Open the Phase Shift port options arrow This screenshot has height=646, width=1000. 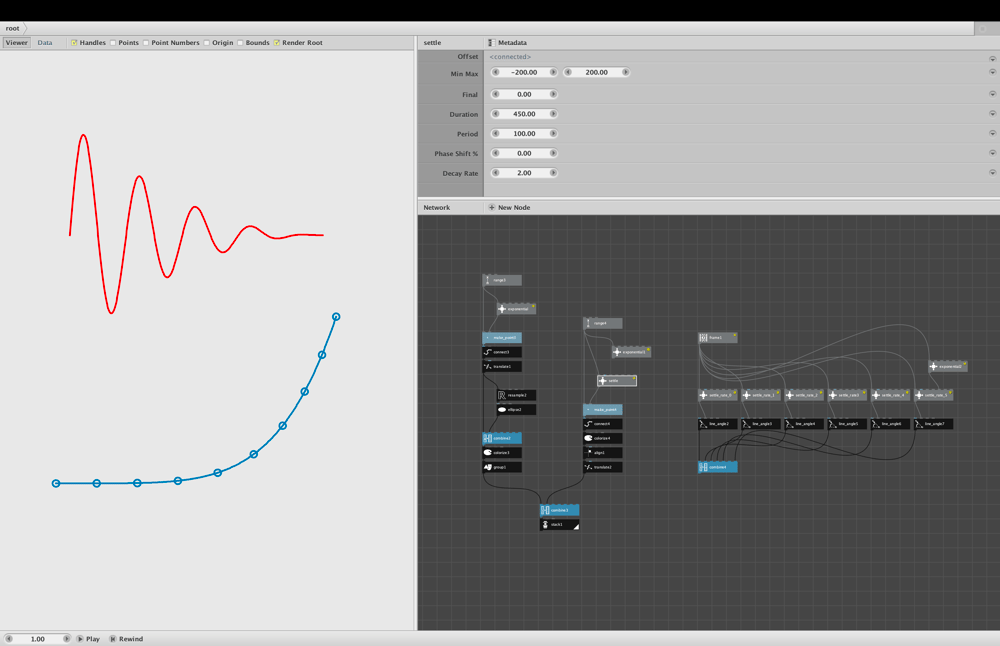(x=992, y=153)
